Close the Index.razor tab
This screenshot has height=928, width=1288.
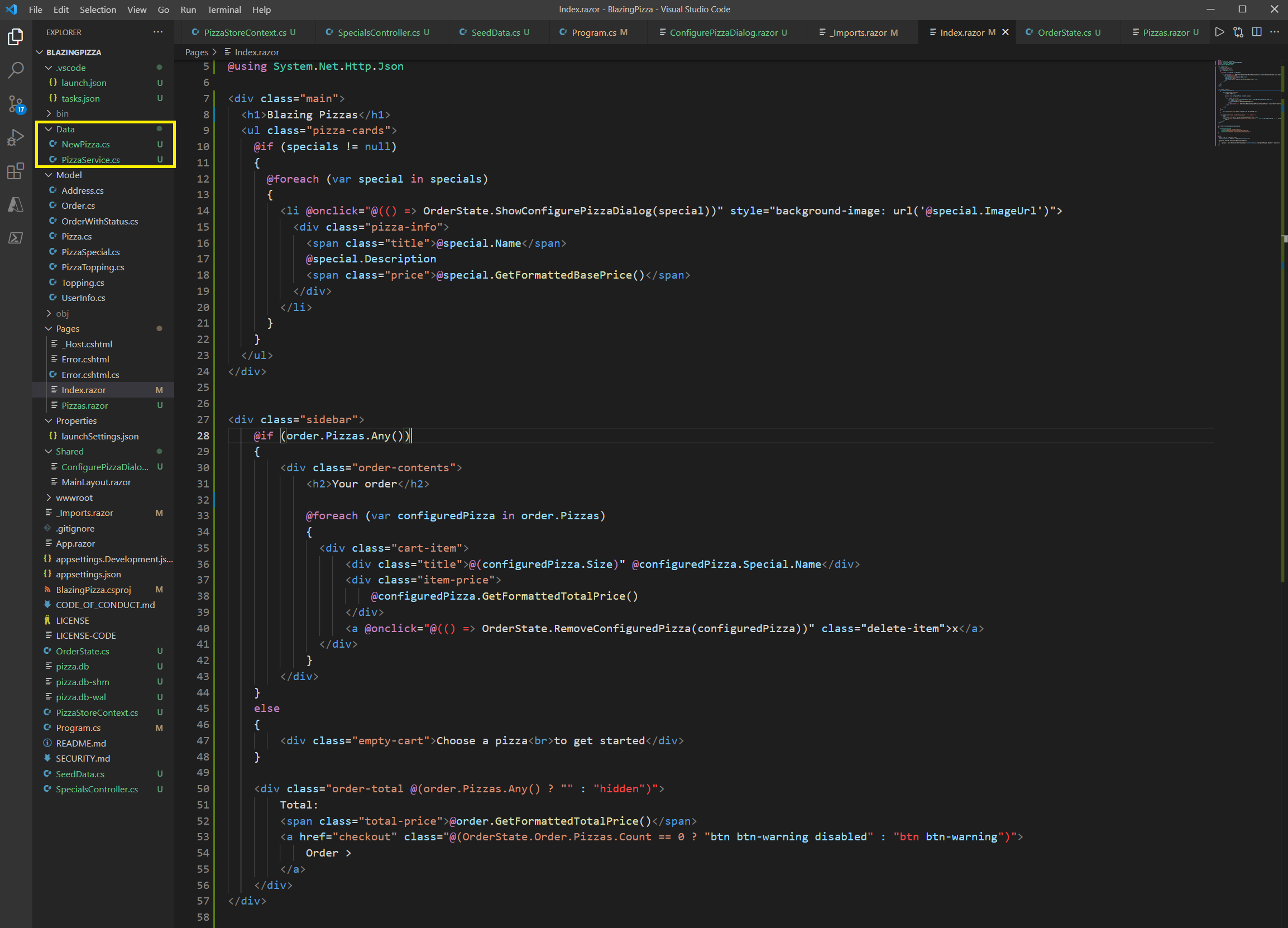(x=1005, y=32)
